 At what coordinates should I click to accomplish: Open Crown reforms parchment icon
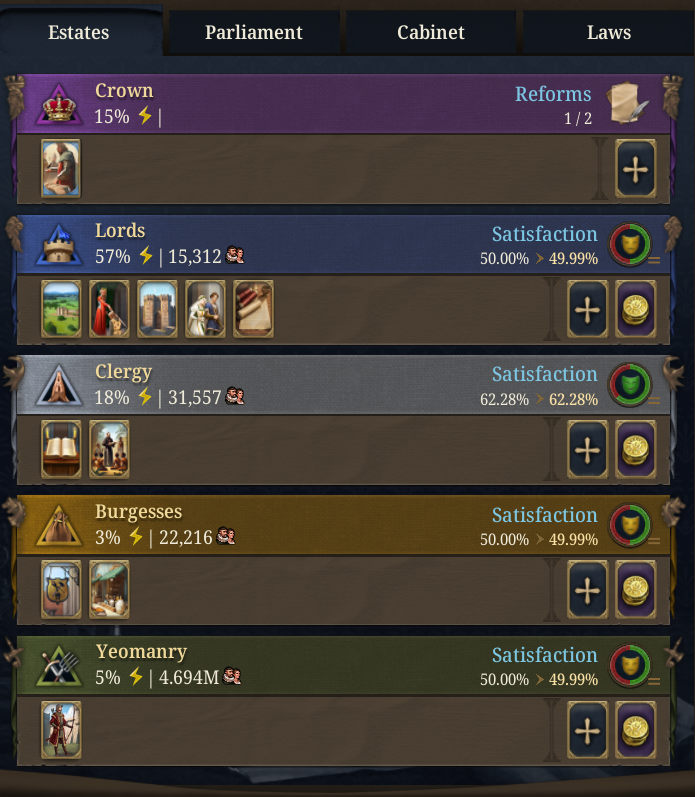point(627,103)
